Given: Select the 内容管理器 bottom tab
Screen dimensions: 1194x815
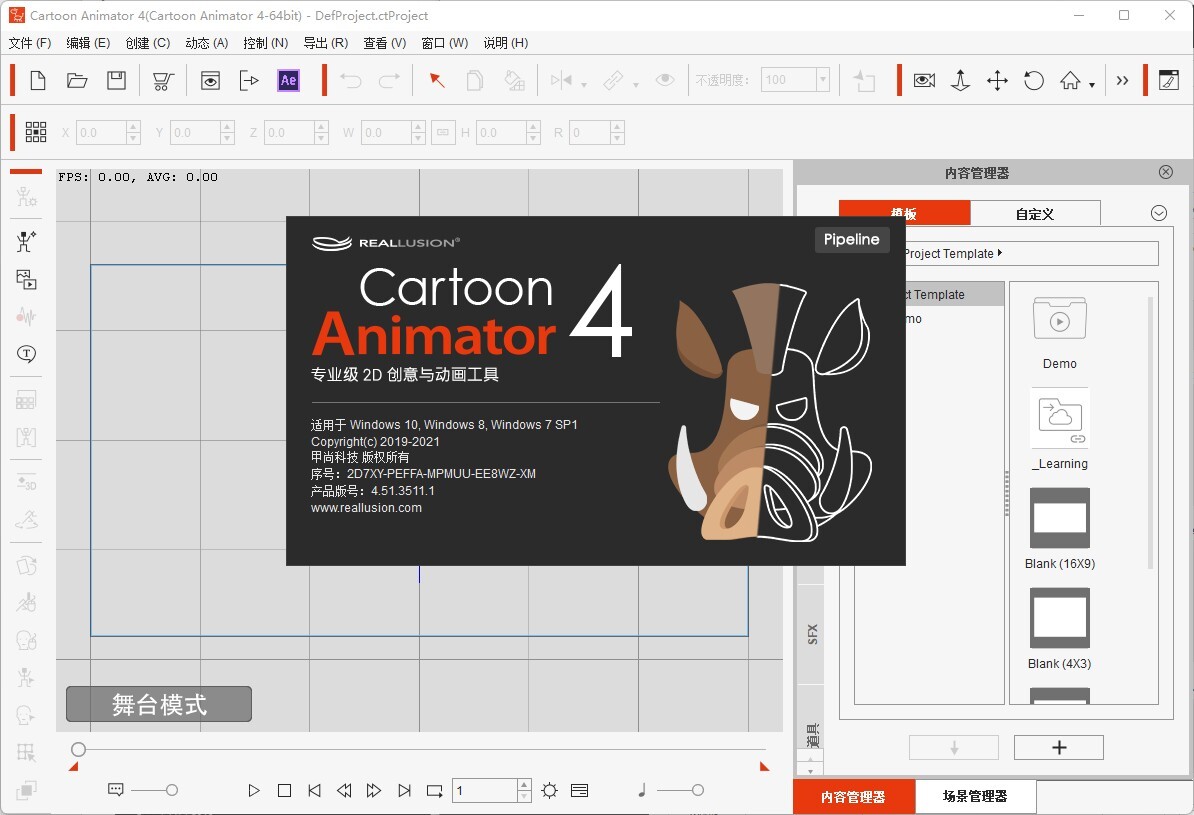Looking at the screenshot, I should tap(854, 797).
